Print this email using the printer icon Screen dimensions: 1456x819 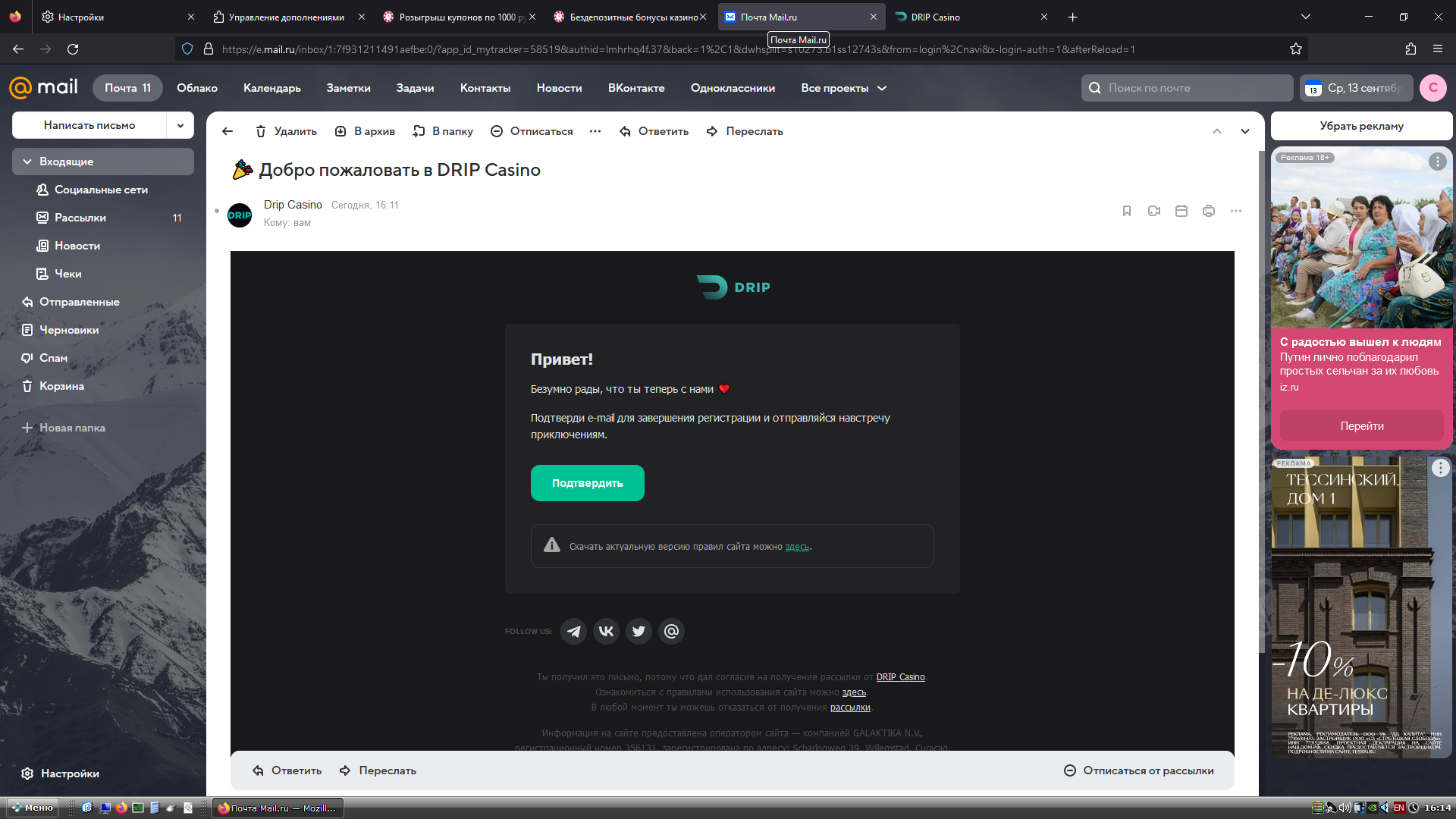(x=1209, y=211)
